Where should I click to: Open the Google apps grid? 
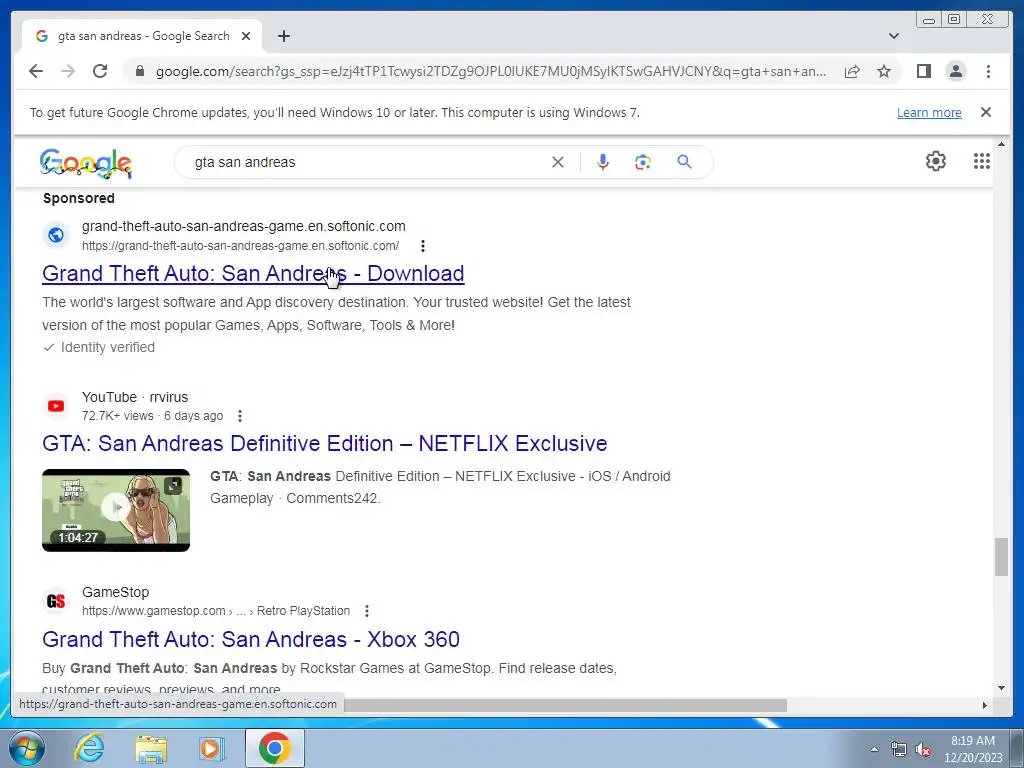click(982, 161)
